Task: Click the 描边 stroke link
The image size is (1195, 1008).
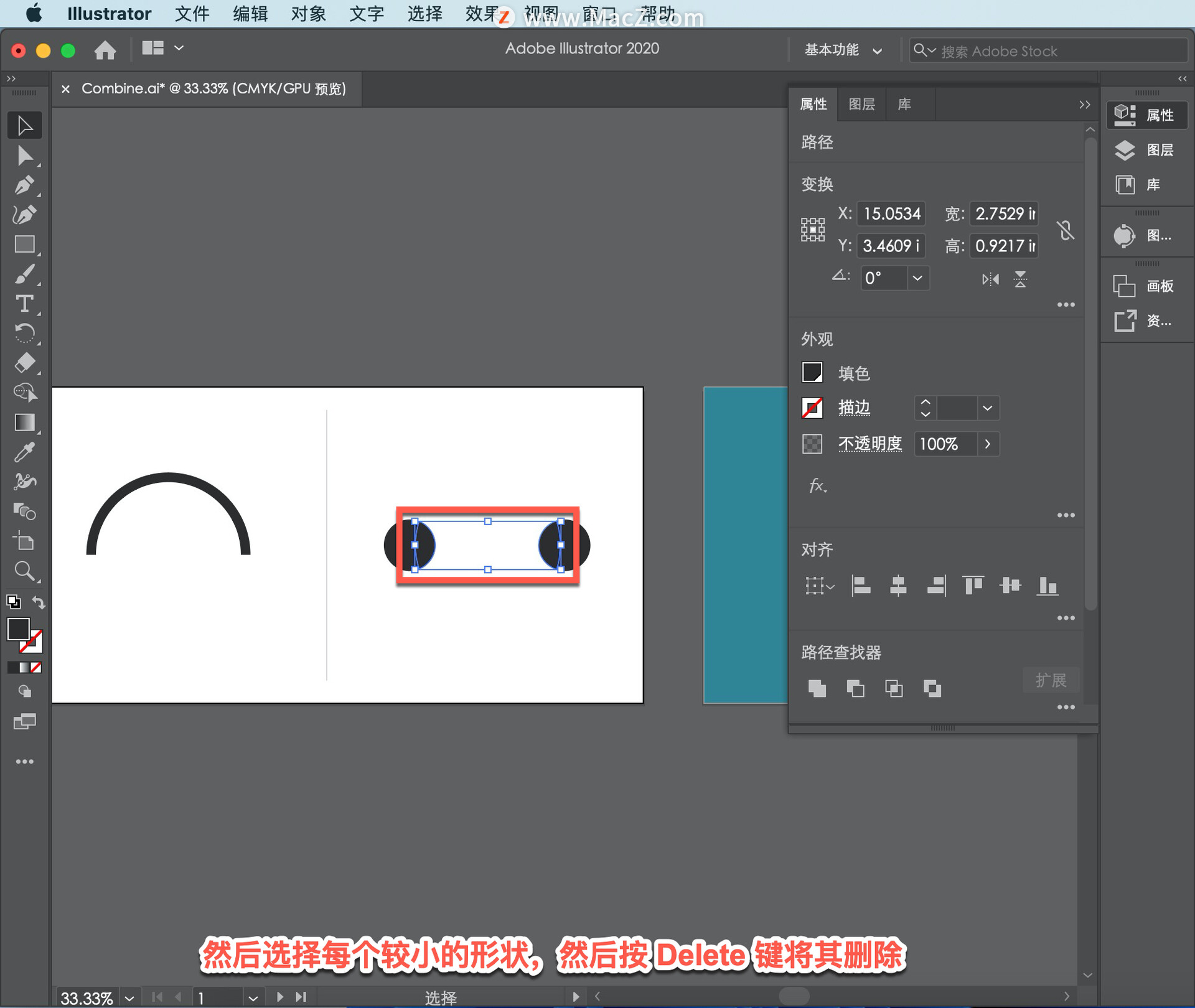Action: click(x=854, y=408)
